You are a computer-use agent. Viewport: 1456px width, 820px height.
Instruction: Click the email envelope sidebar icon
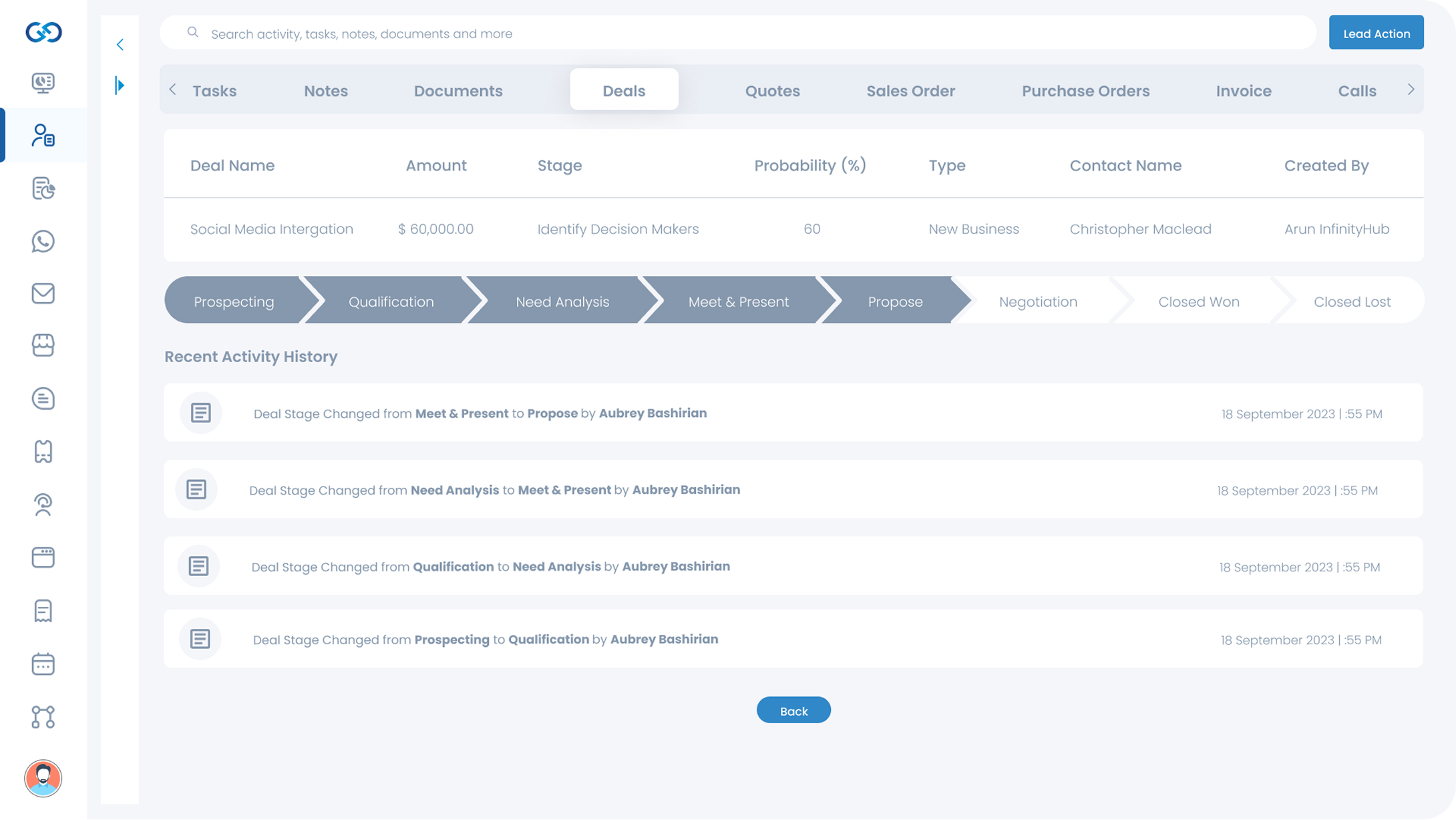click(43, 293)
